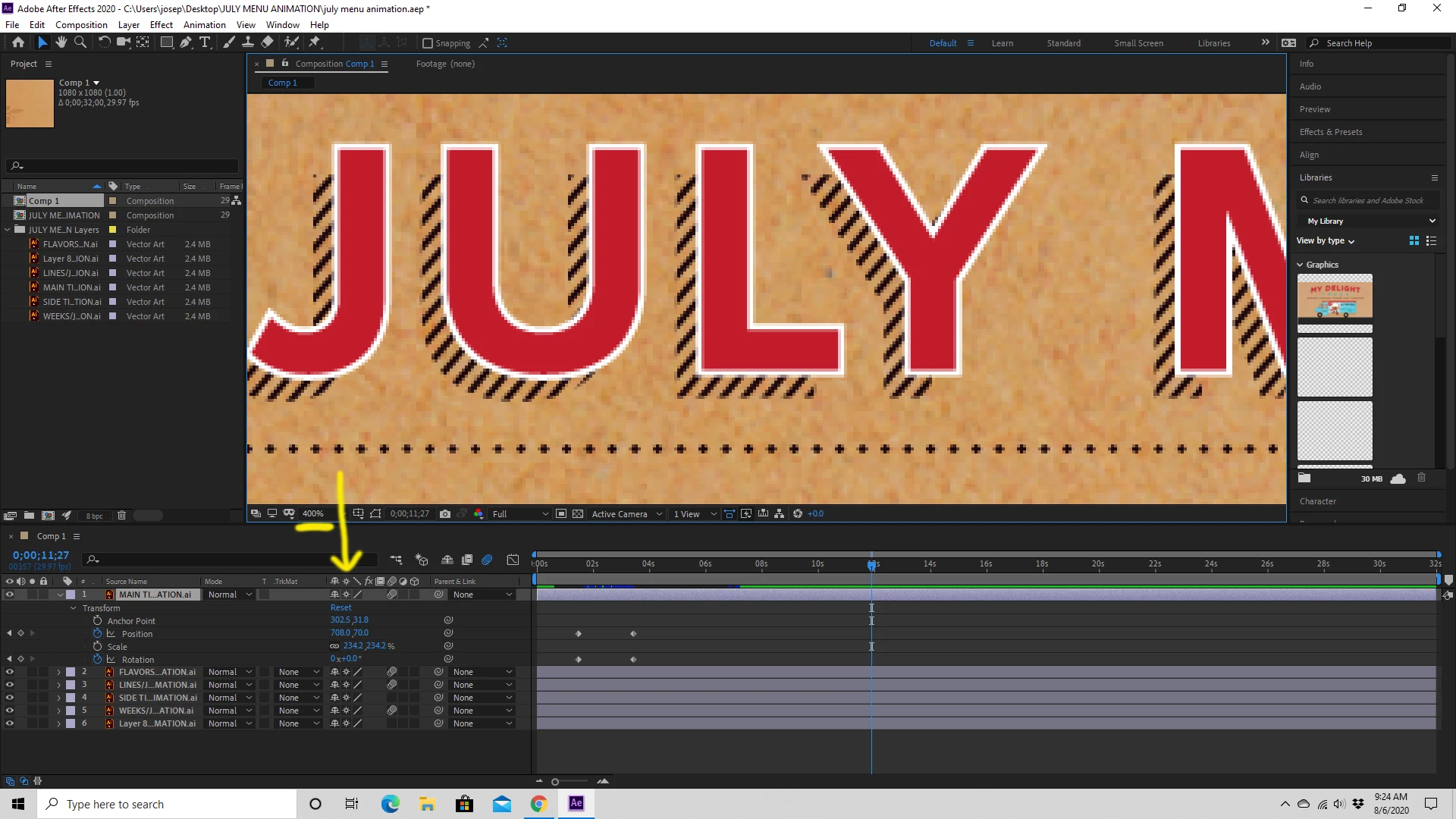Switch to the Learn workspace
Screen dimensions: 1456x819
1002,43
